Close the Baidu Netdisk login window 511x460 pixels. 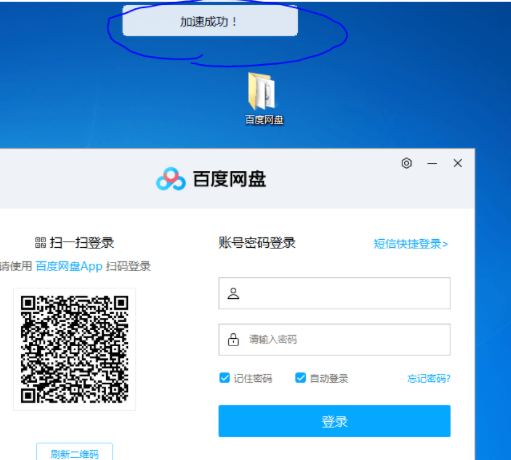458,163
